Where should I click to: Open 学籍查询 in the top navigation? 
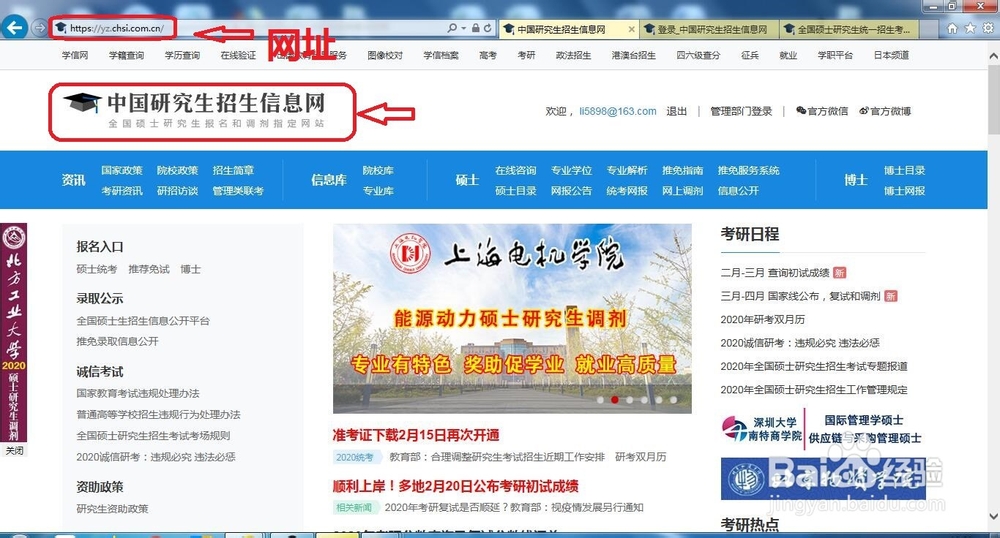(x=126, y=55)
